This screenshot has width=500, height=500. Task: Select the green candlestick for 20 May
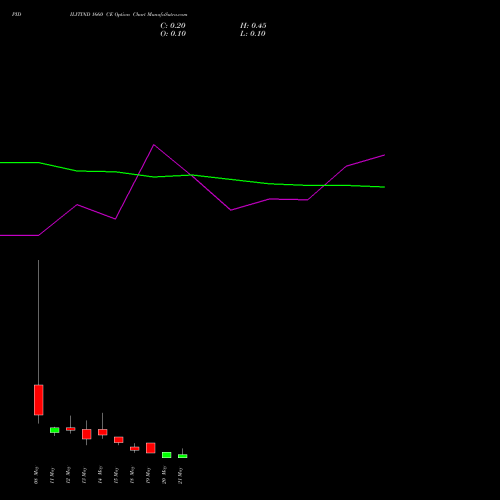tap(167, 455)
